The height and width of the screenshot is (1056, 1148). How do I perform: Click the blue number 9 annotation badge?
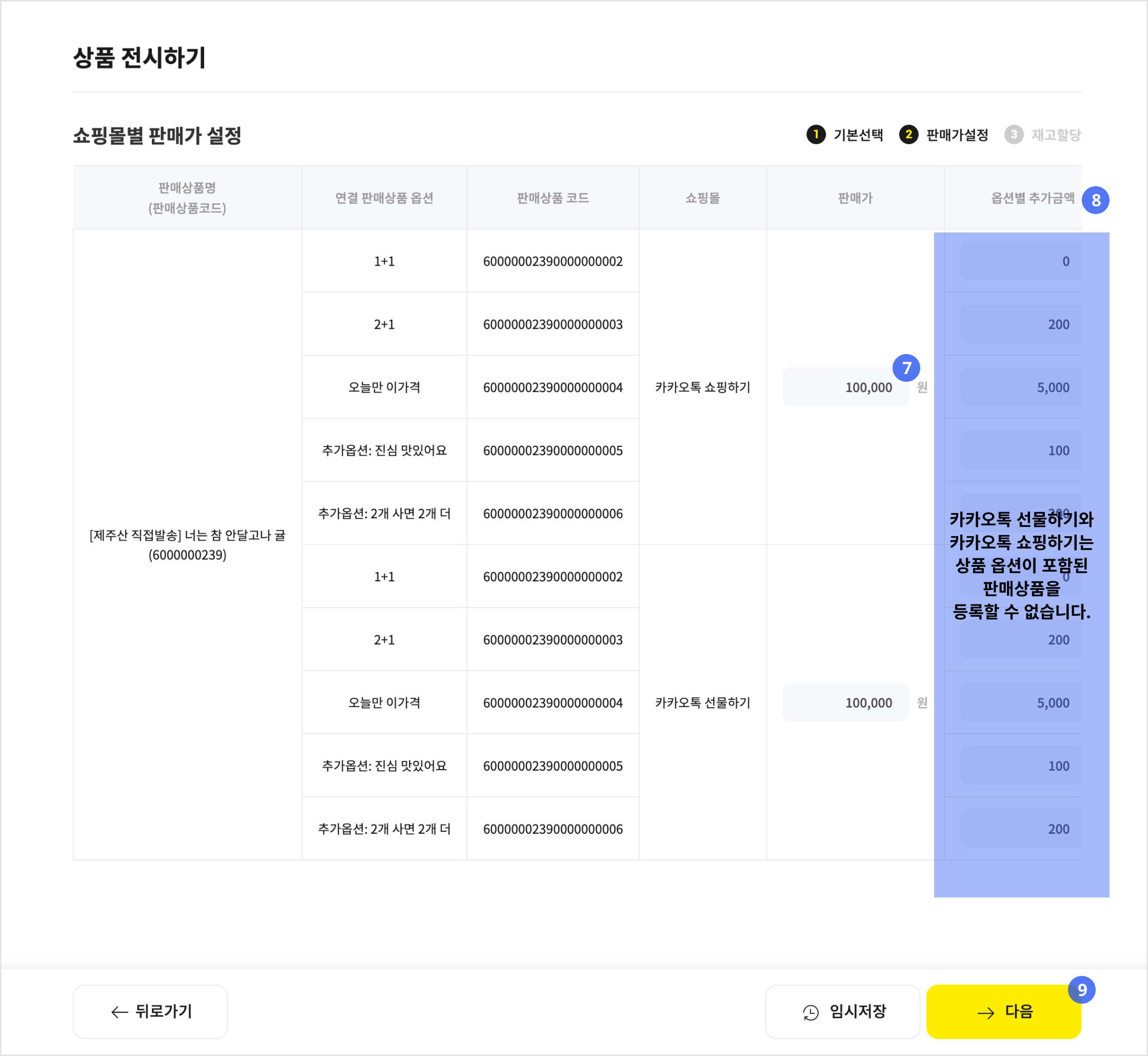click(1081, 990)
